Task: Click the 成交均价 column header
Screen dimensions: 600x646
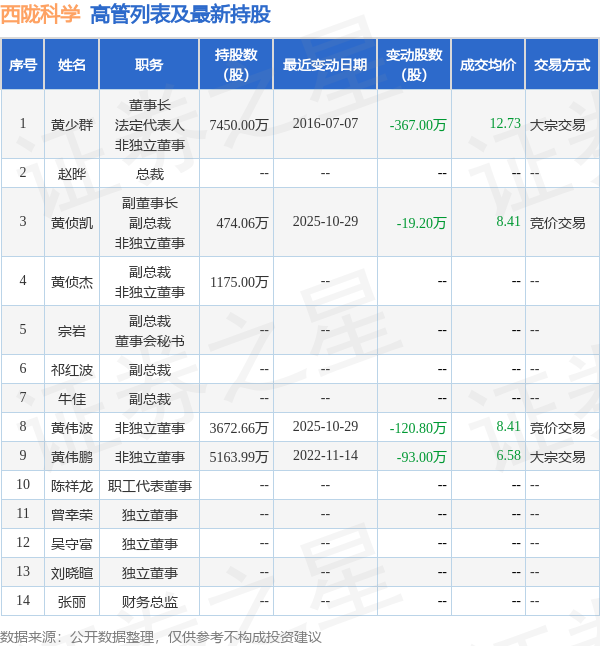Action: (488, 64)
